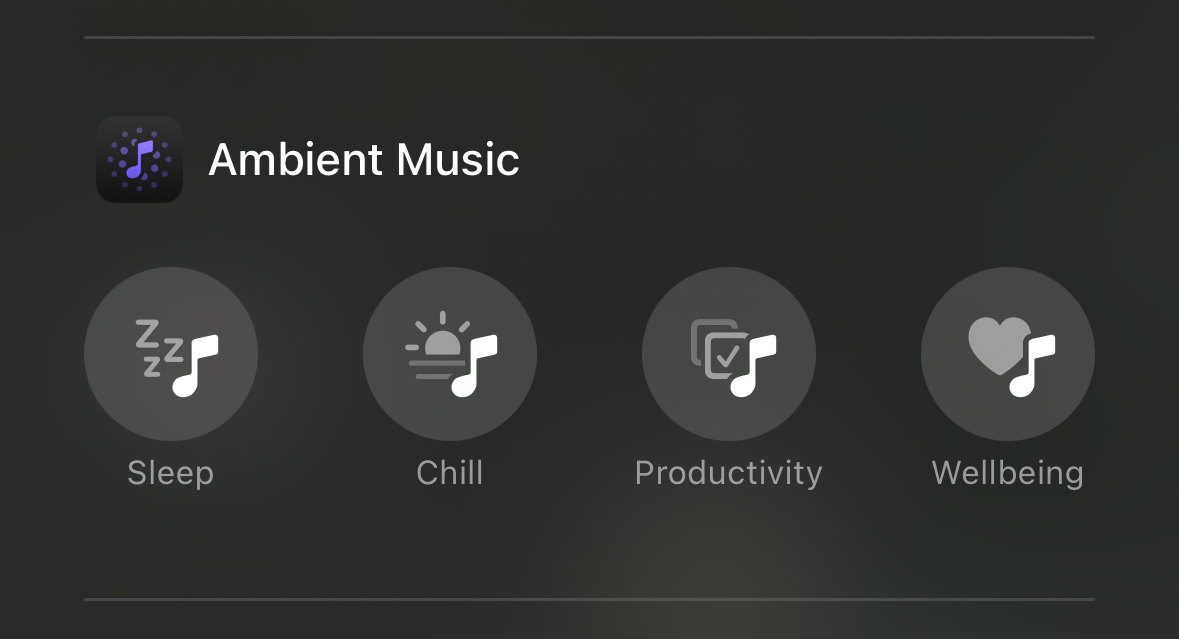Image resolution: width=1179 pixels, height=639 pixels.
Task: Open the Ambient Music app icon
Action: [x=139, y=159]
